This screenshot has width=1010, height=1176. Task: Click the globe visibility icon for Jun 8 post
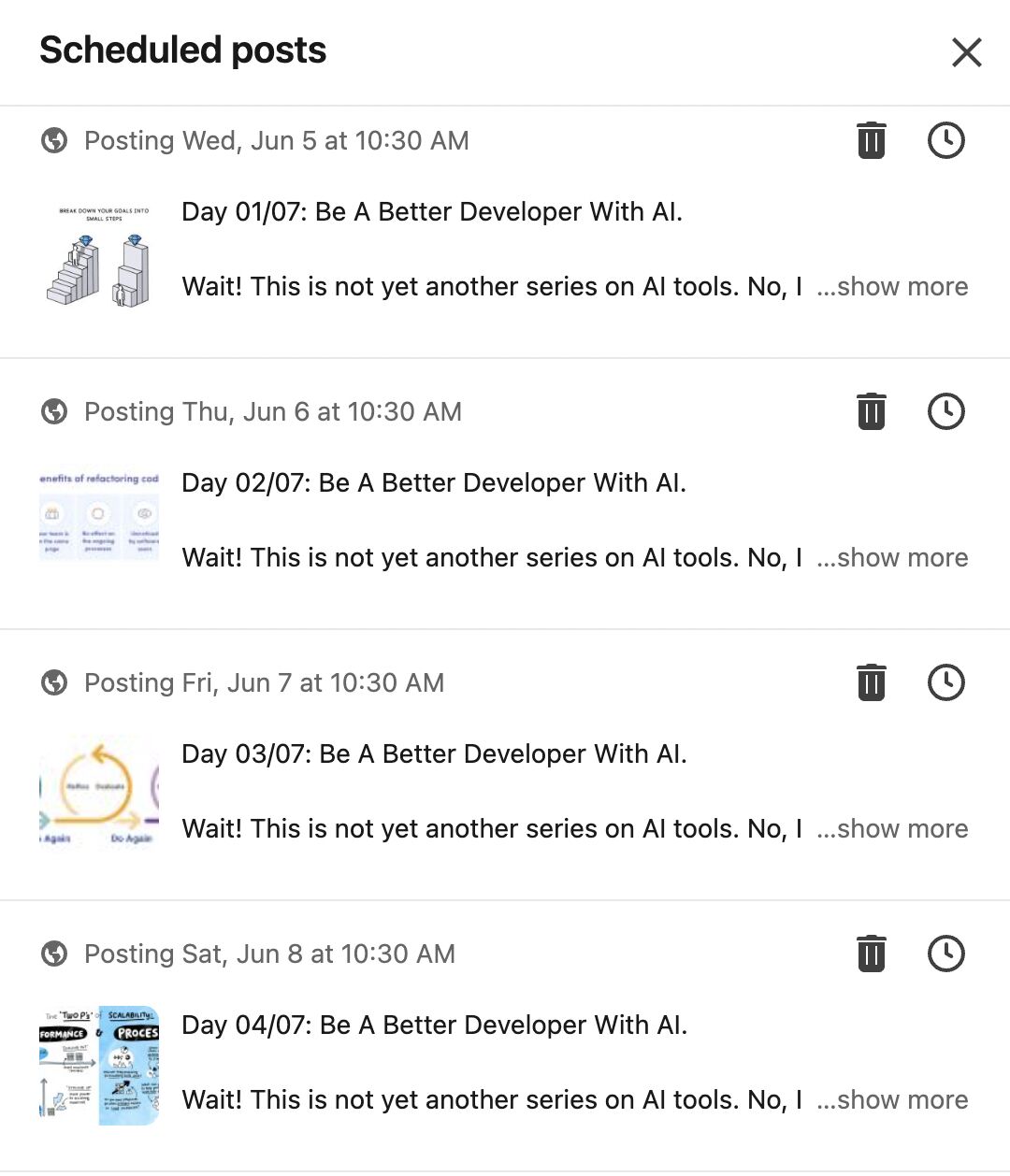click(54, 954)
